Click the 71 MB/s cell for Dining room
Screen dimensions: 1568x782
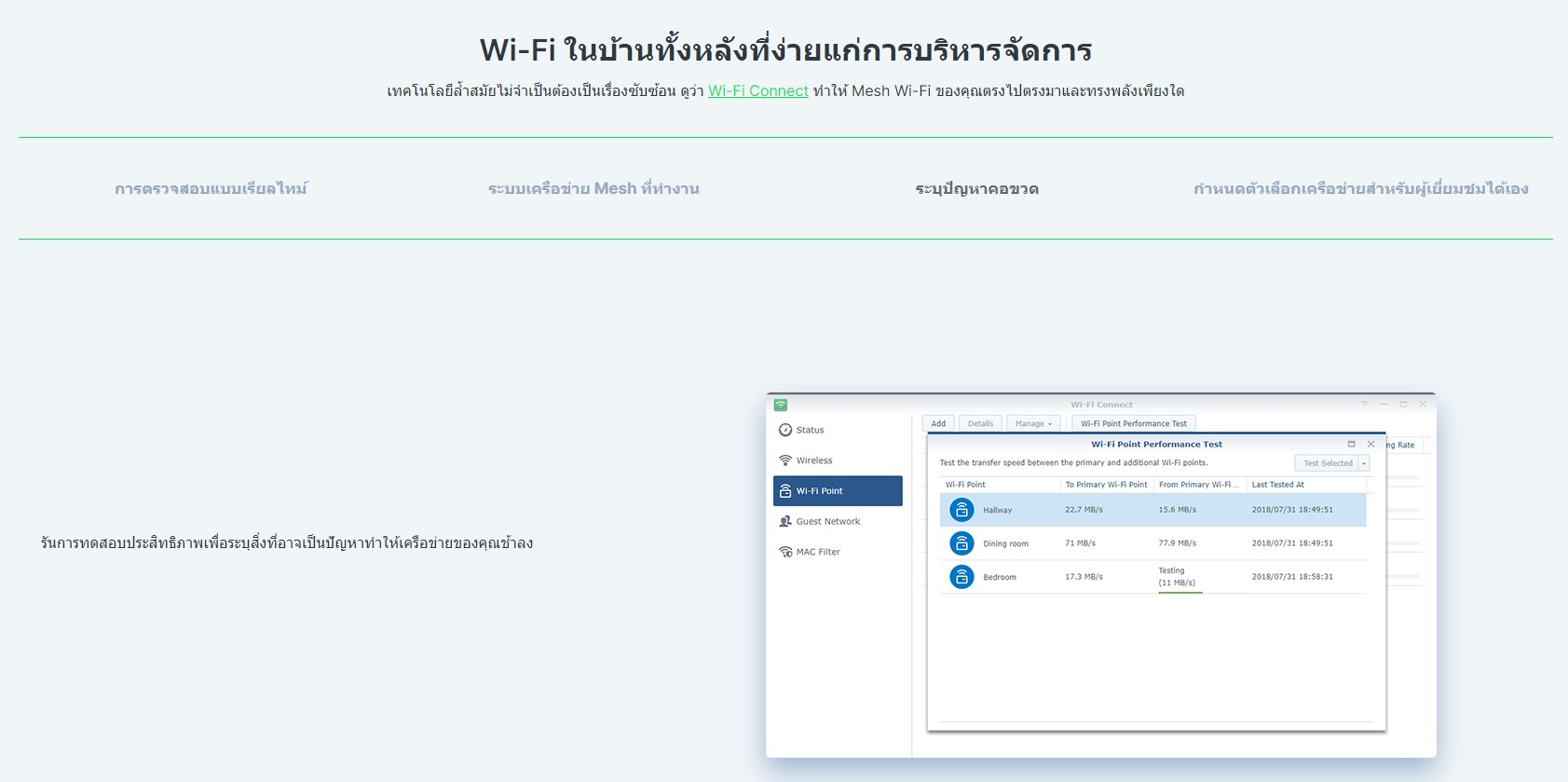pyautogui.click(x=1080, y=542)
